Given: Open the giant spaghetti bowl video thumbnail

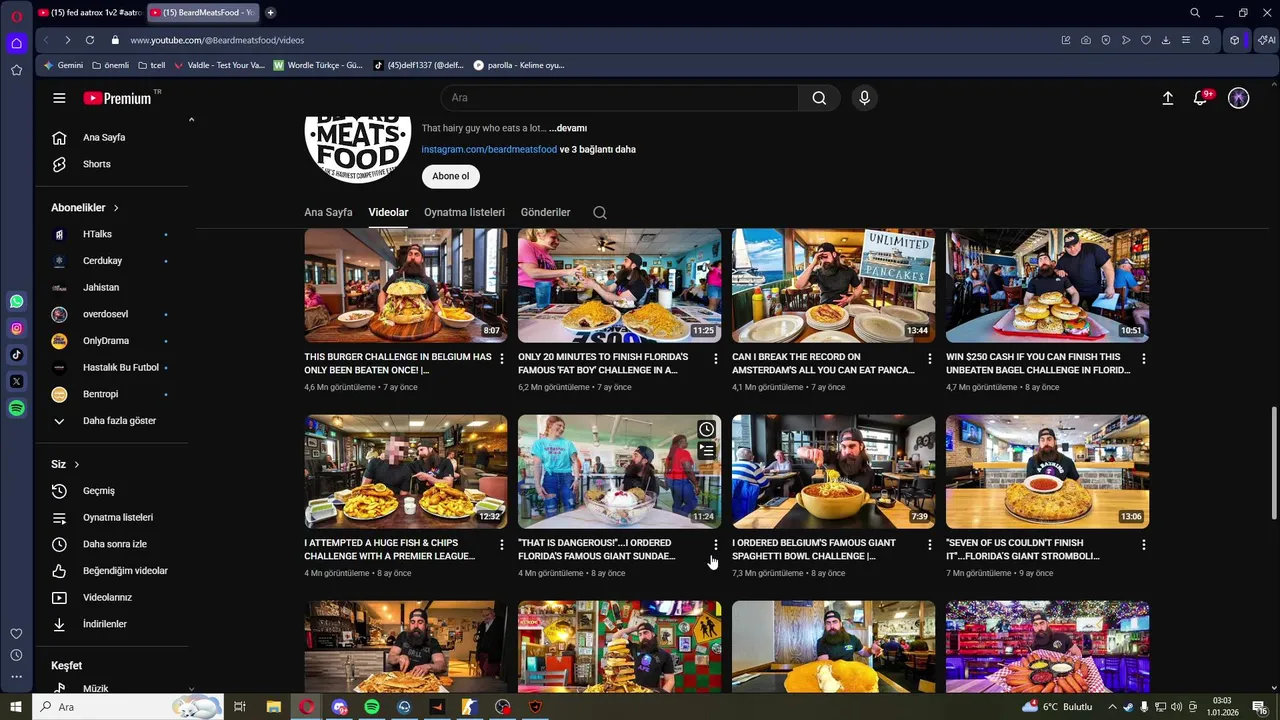Looking at the screenshot, I should (834, 472).
